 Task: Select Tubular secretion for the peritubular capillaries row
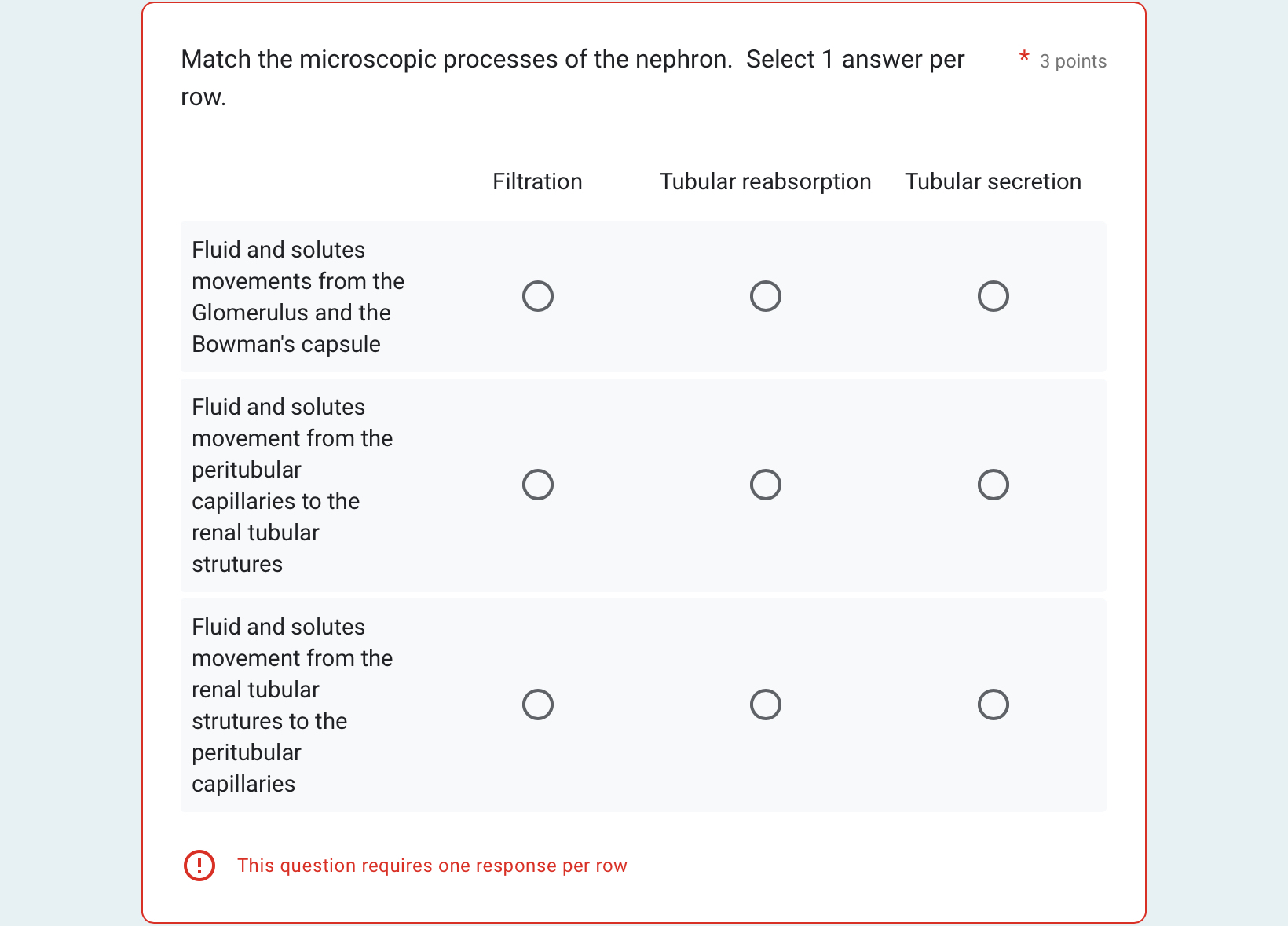click(993, 485)
